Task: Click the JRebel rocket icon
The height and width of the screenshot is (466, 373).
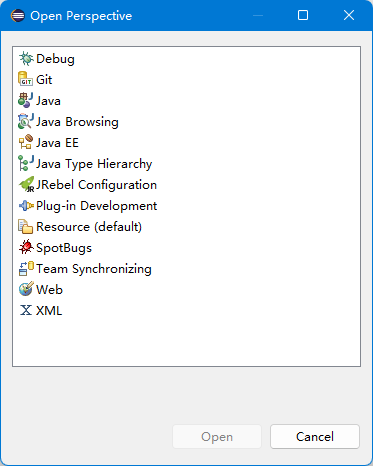Action: [26, 185]
